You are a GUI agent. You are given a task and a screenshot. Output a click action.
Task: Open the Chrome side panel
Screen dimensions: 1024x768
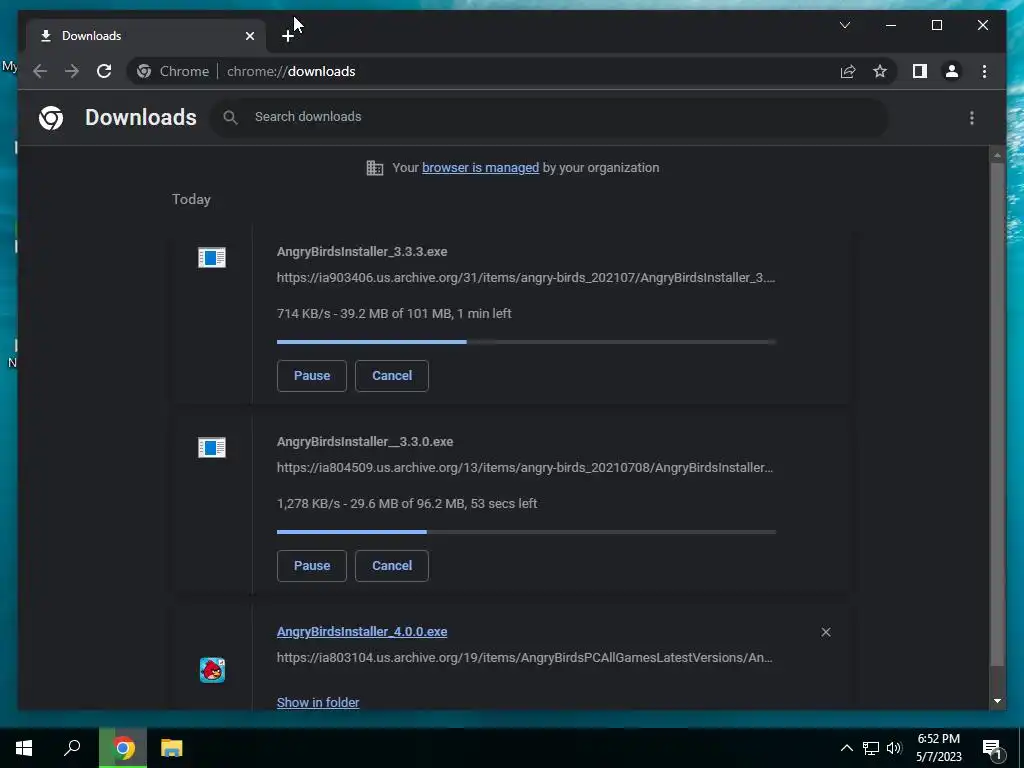pos(920,71)
